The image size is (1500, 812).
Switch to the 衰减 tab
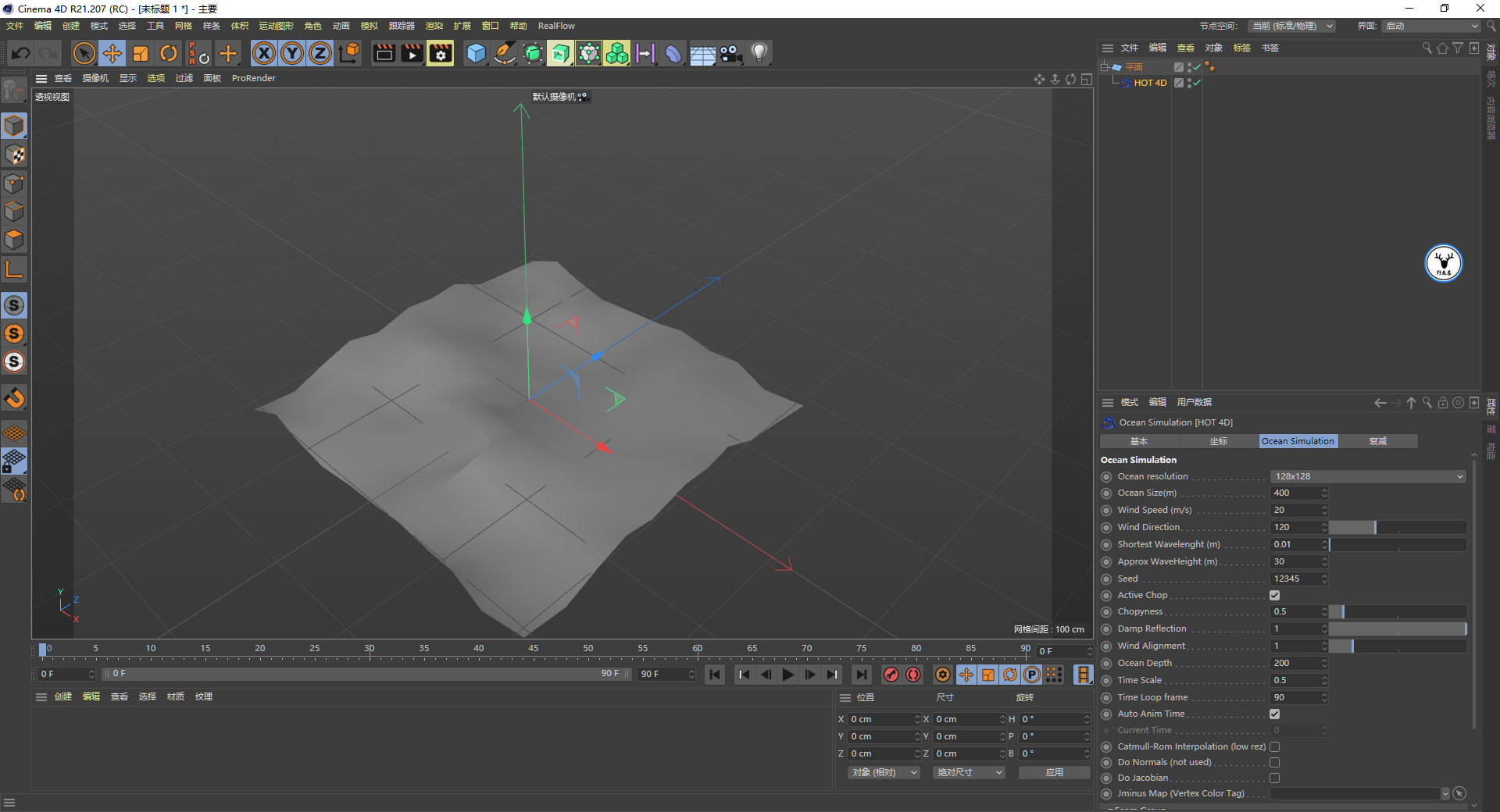tap(1378, 441)
